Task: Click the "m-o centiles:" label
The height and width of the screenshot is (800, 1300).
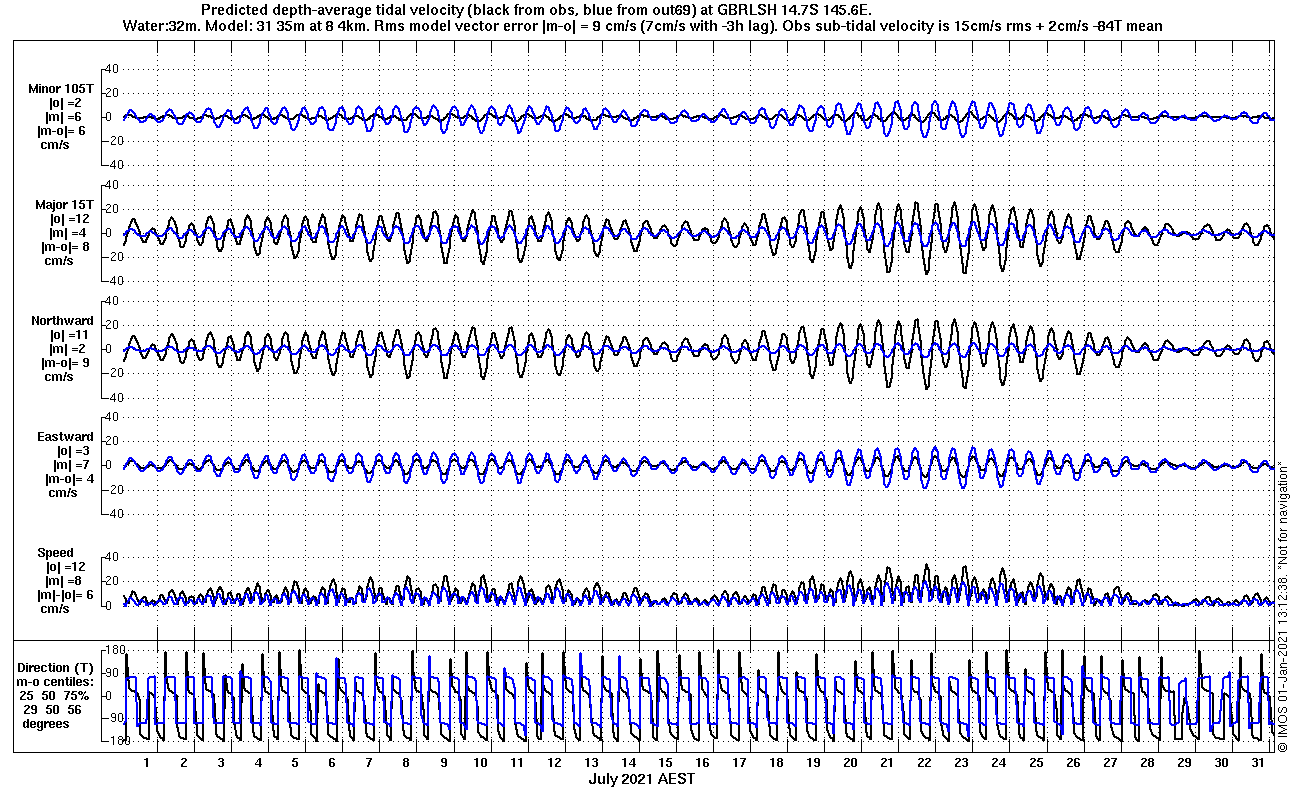Action: 56,681
